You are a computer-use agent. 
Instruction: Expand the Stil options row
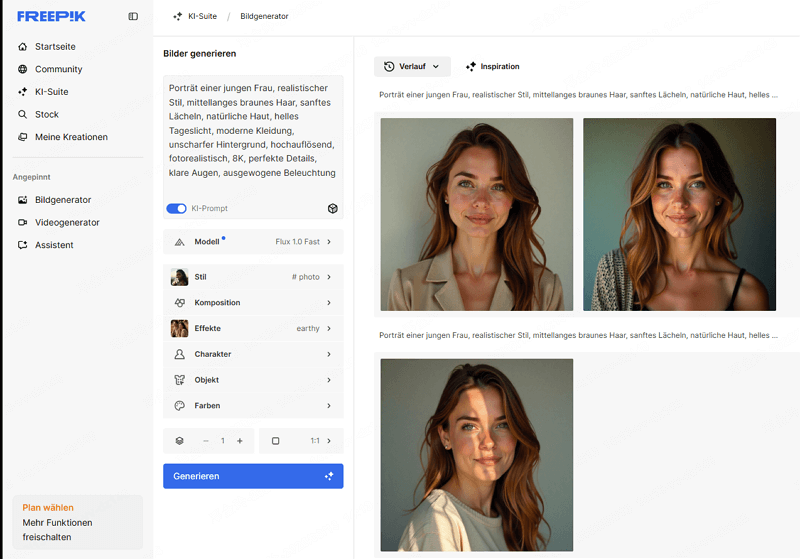[x=253, y=277]
